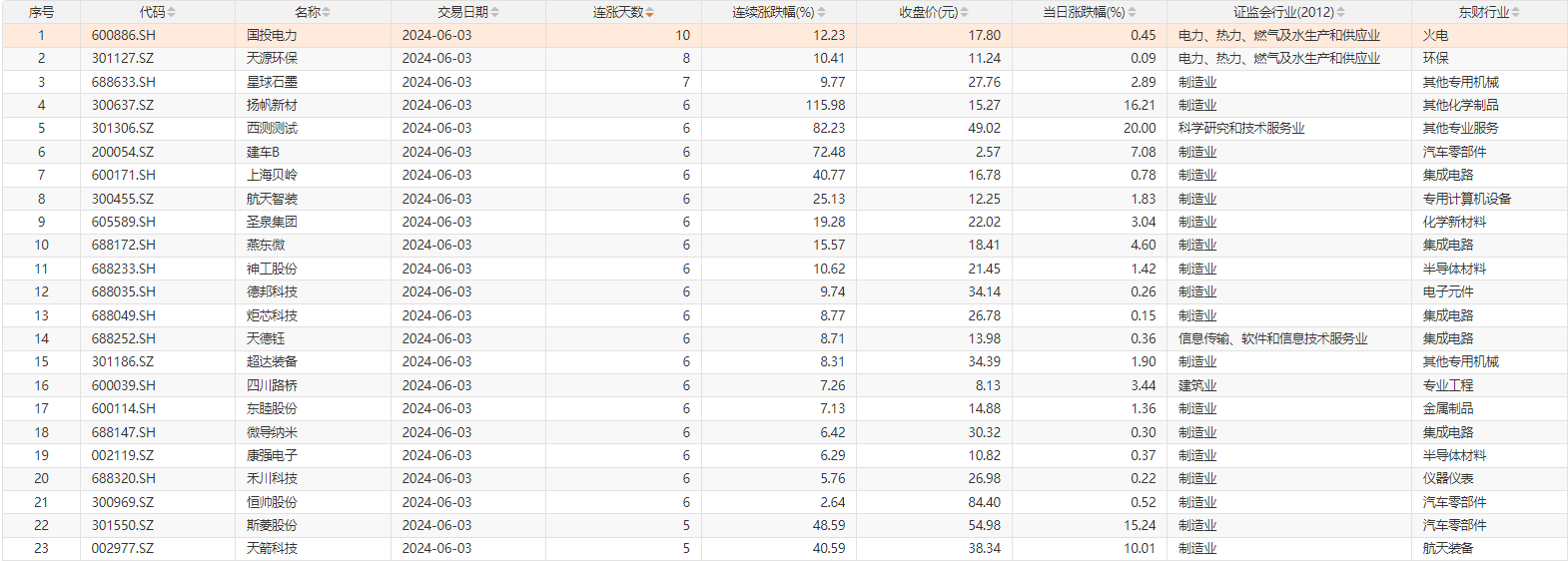Open stock name 禾川科技
The width and height of the screenshot is (1568, 561).
pyautogui.click(x=272, y=478)
